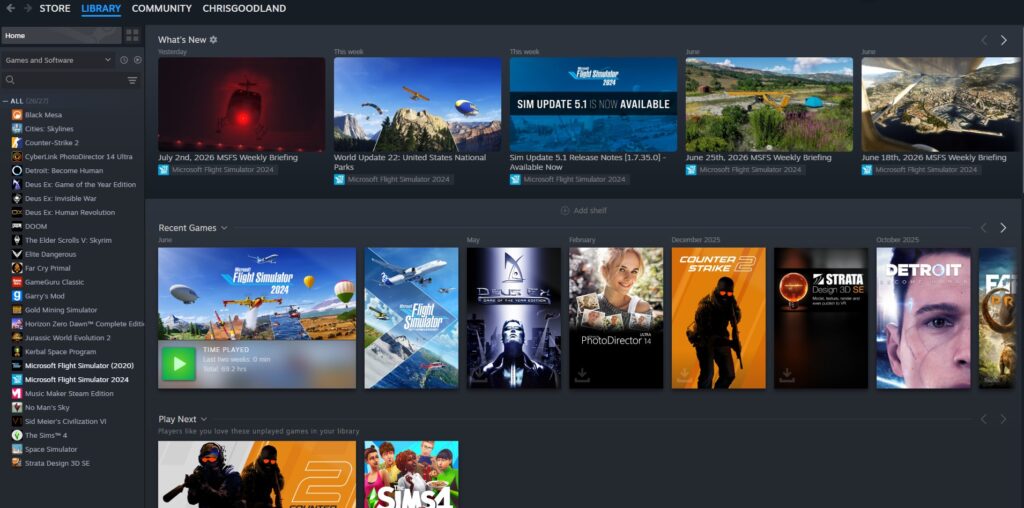Show previous Recent Games arrow
The image size is (1024, 508).
tap(984, 228)
